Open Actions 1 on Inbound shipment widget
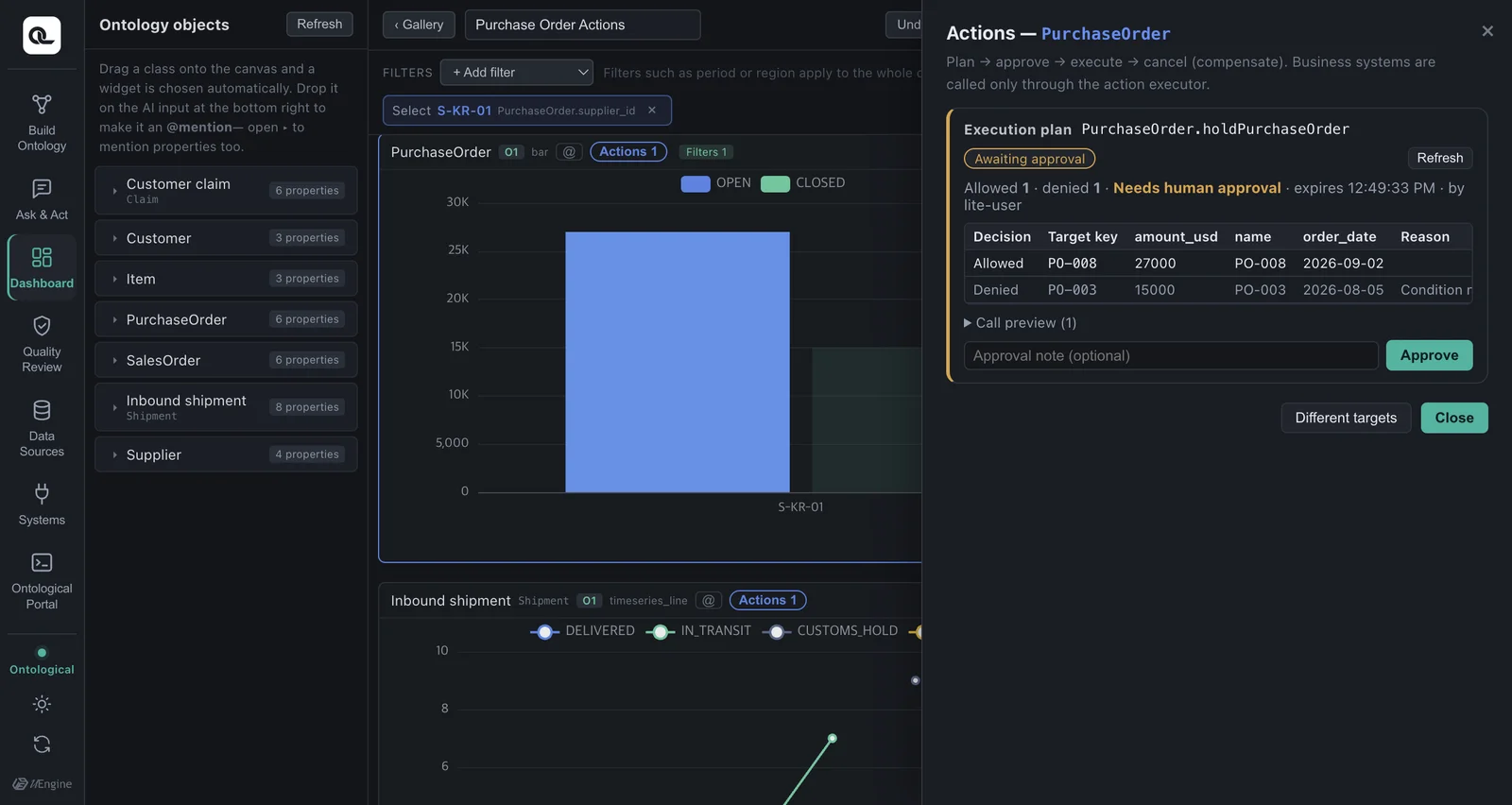This screenshot has width=1512, height=805. (767, 601)
